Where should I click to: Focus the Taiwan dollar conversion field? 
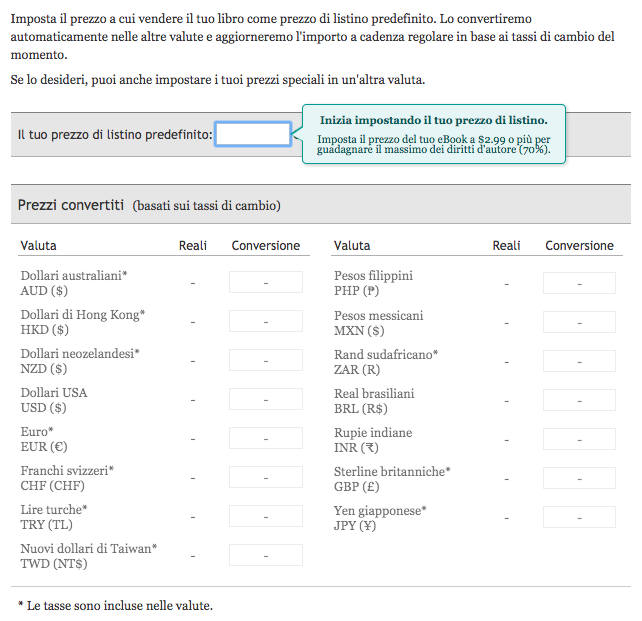point(266,556)
